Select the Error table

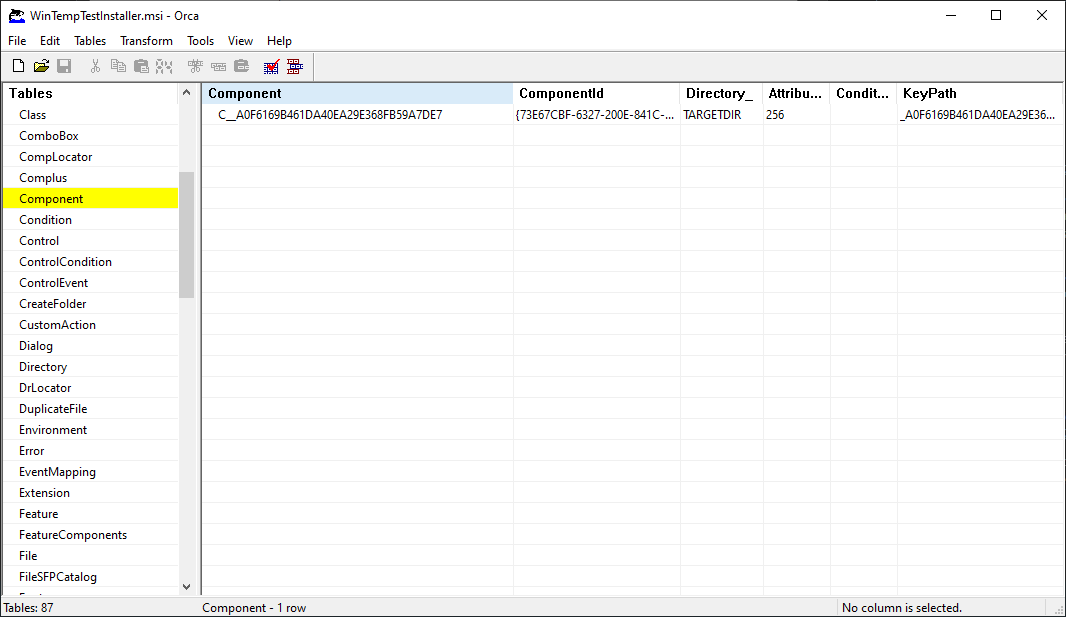click(x=90, y=451)
